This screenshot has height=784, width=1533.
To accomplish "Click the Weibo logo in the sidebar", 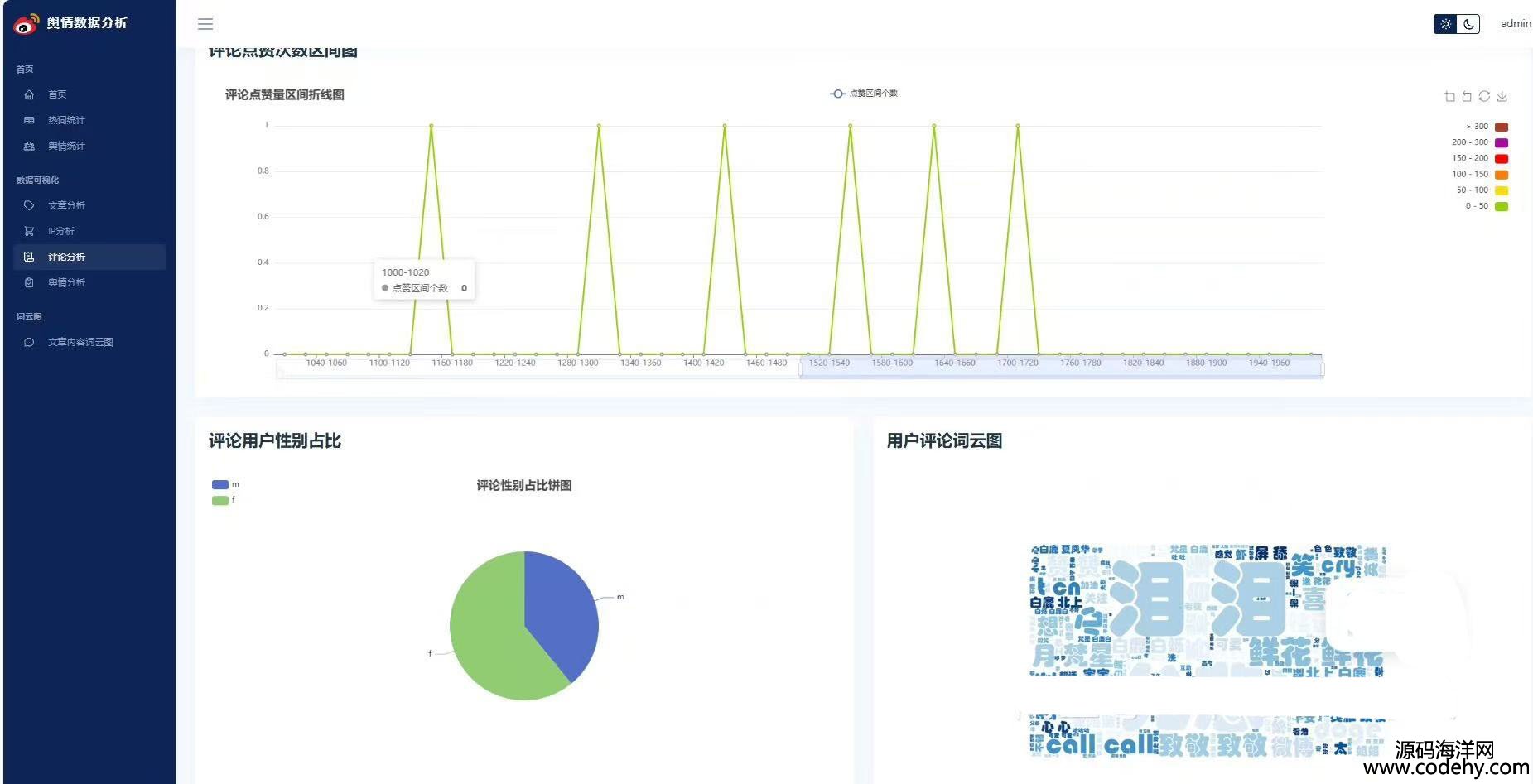I will point(26,24).
